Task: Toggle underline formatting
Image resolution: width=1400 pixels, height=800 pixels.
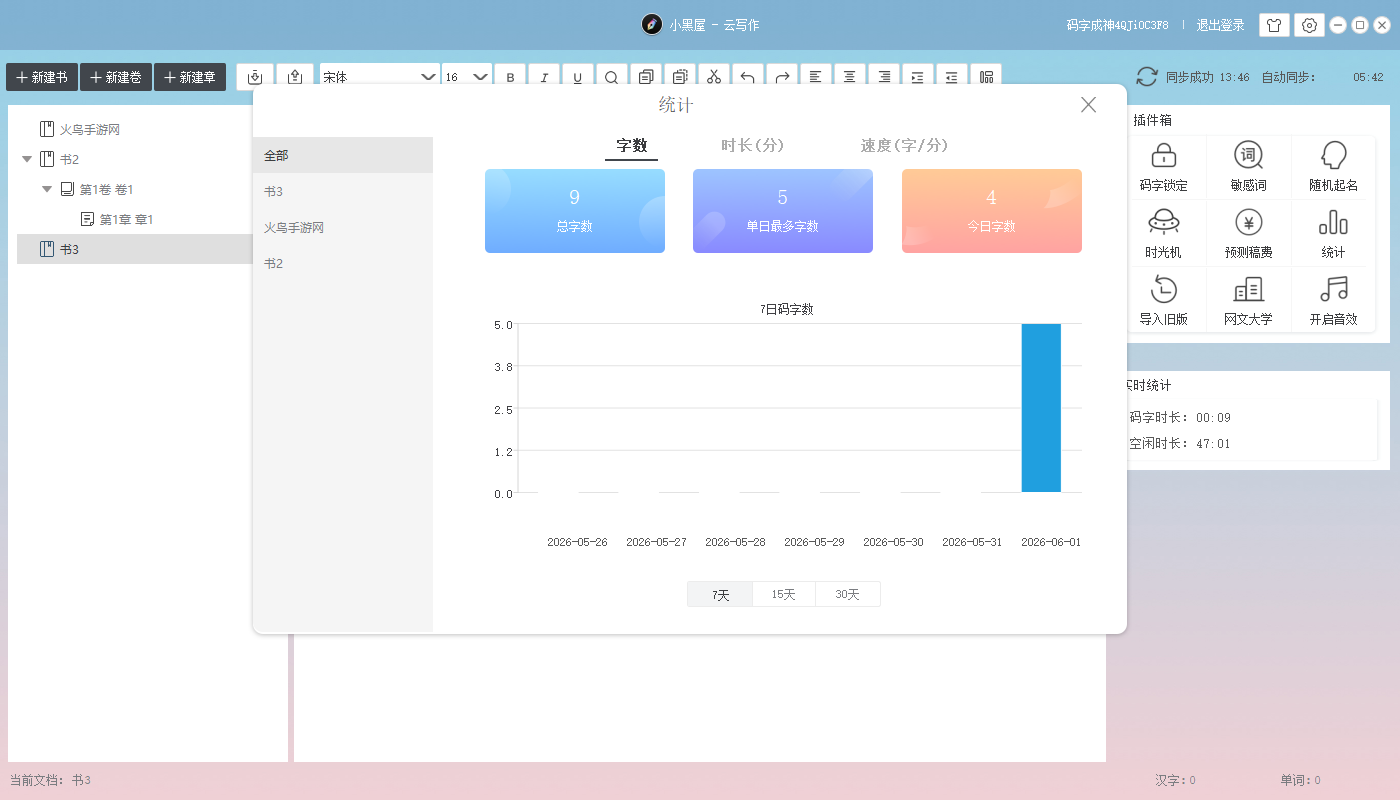Action: coord(578,77)
